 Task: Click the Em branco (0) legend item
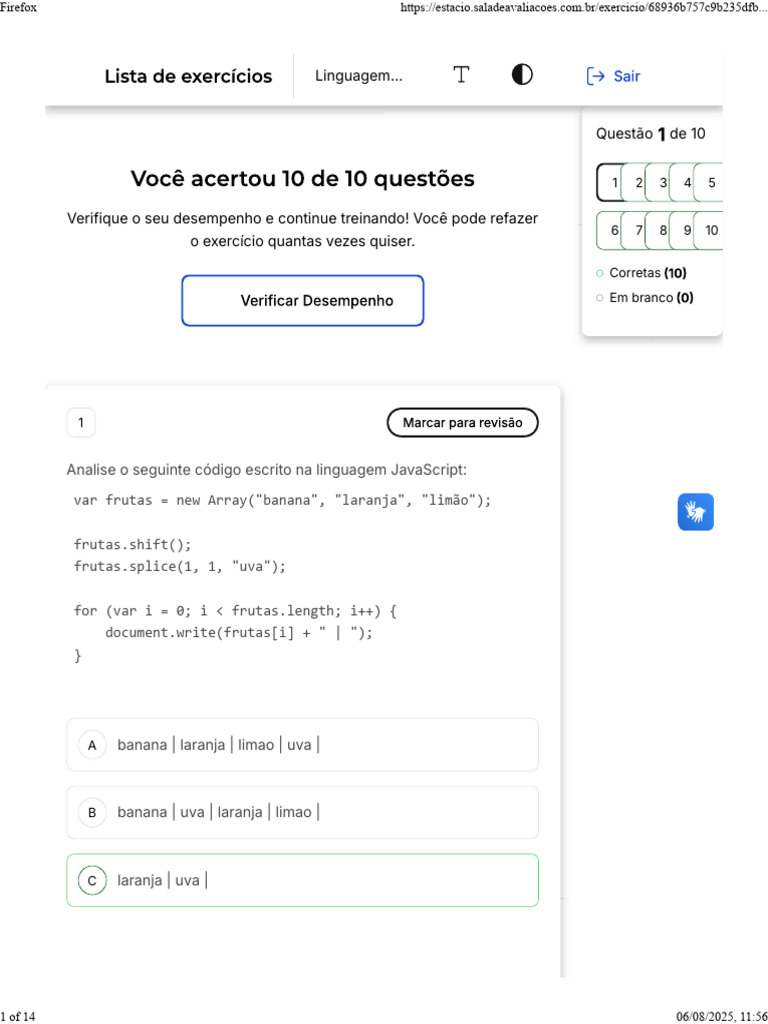point(645,298)
